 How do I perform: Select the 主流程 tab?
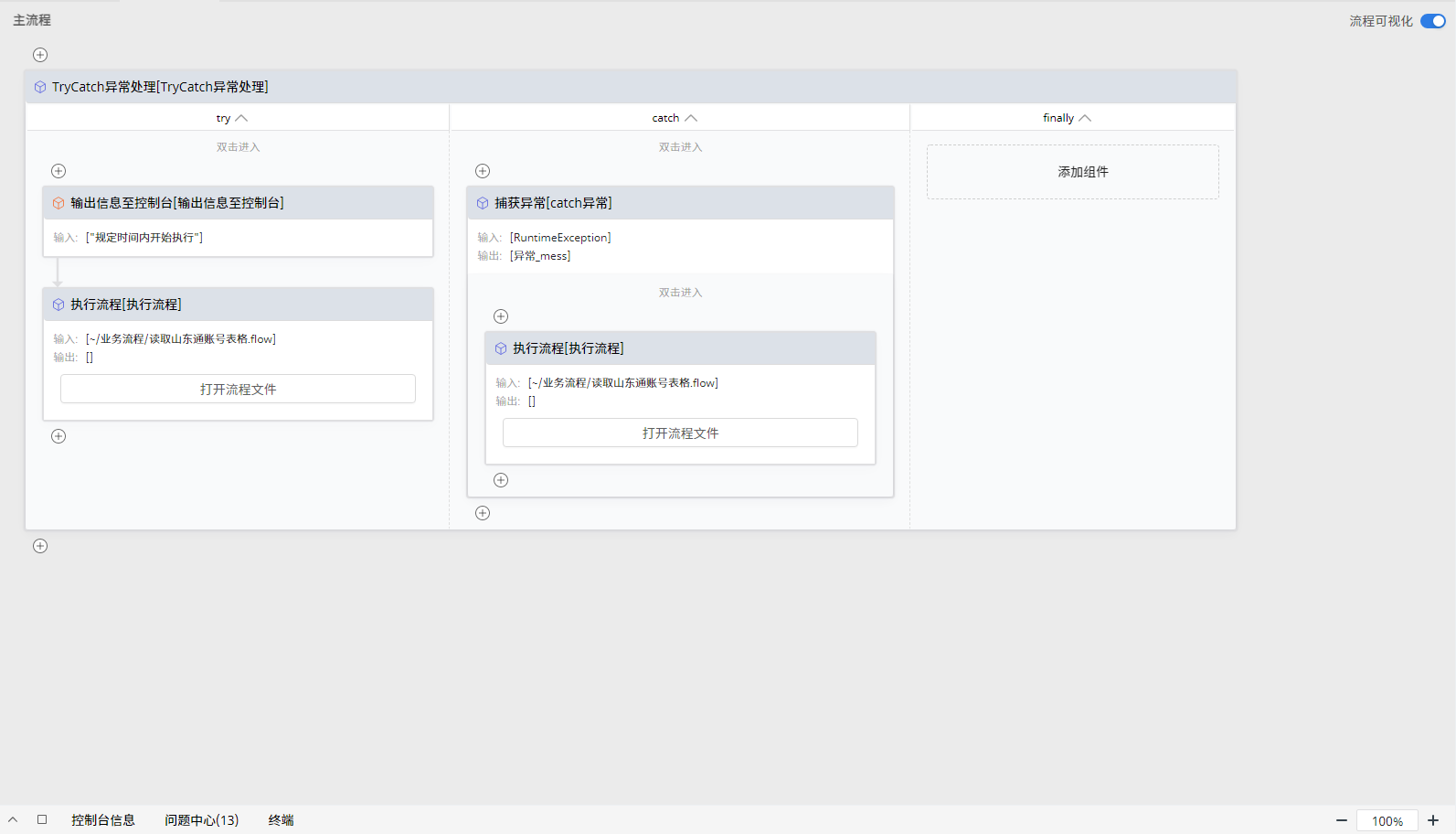[32, 20]
